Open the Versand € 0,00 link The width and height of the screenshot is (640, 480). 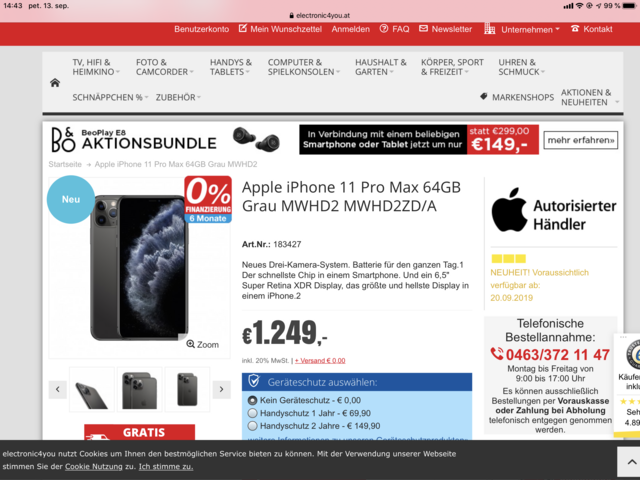[x=320, y=360]
